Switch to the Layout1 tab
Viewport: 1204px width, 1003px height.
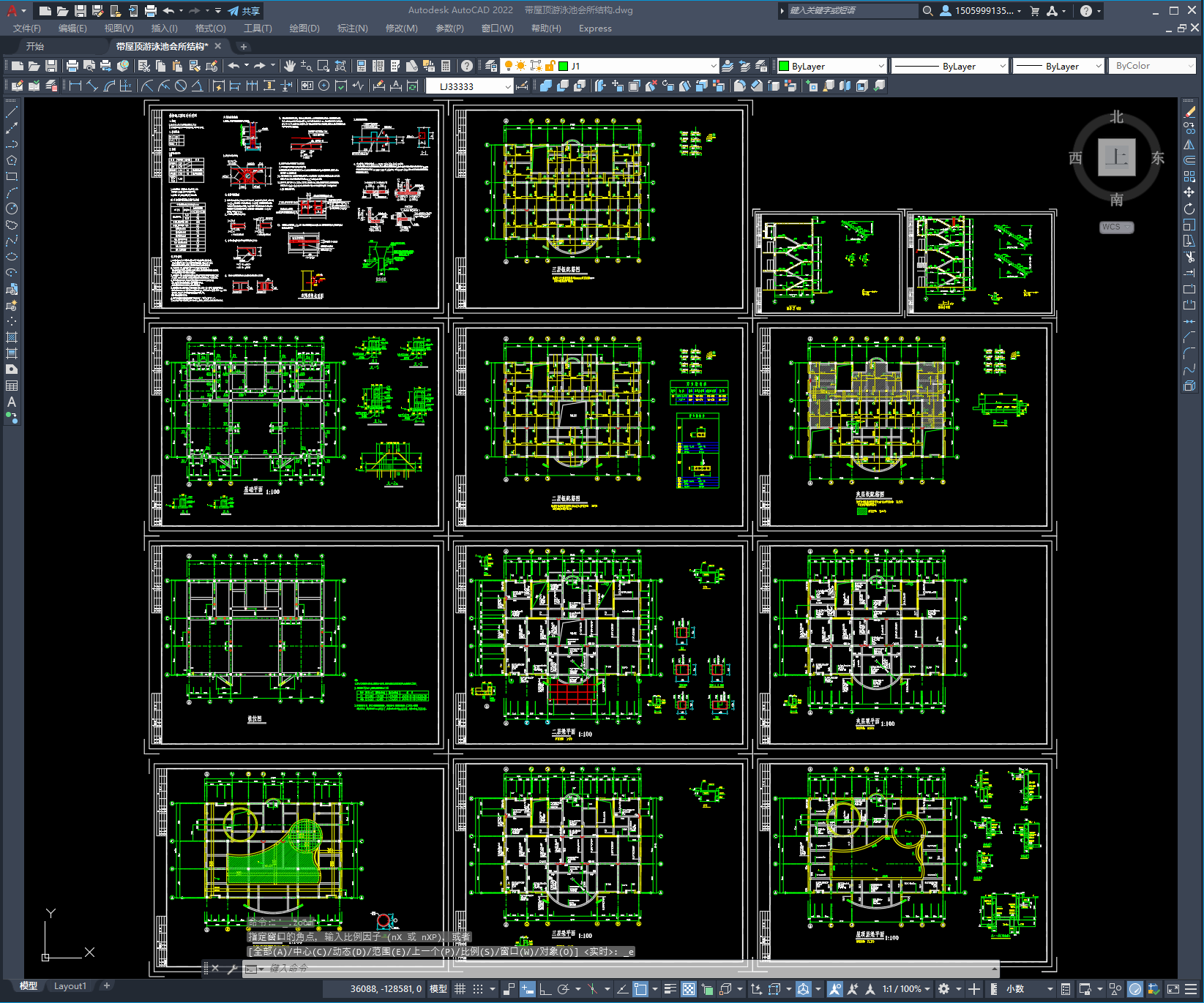tap(70, 986)
